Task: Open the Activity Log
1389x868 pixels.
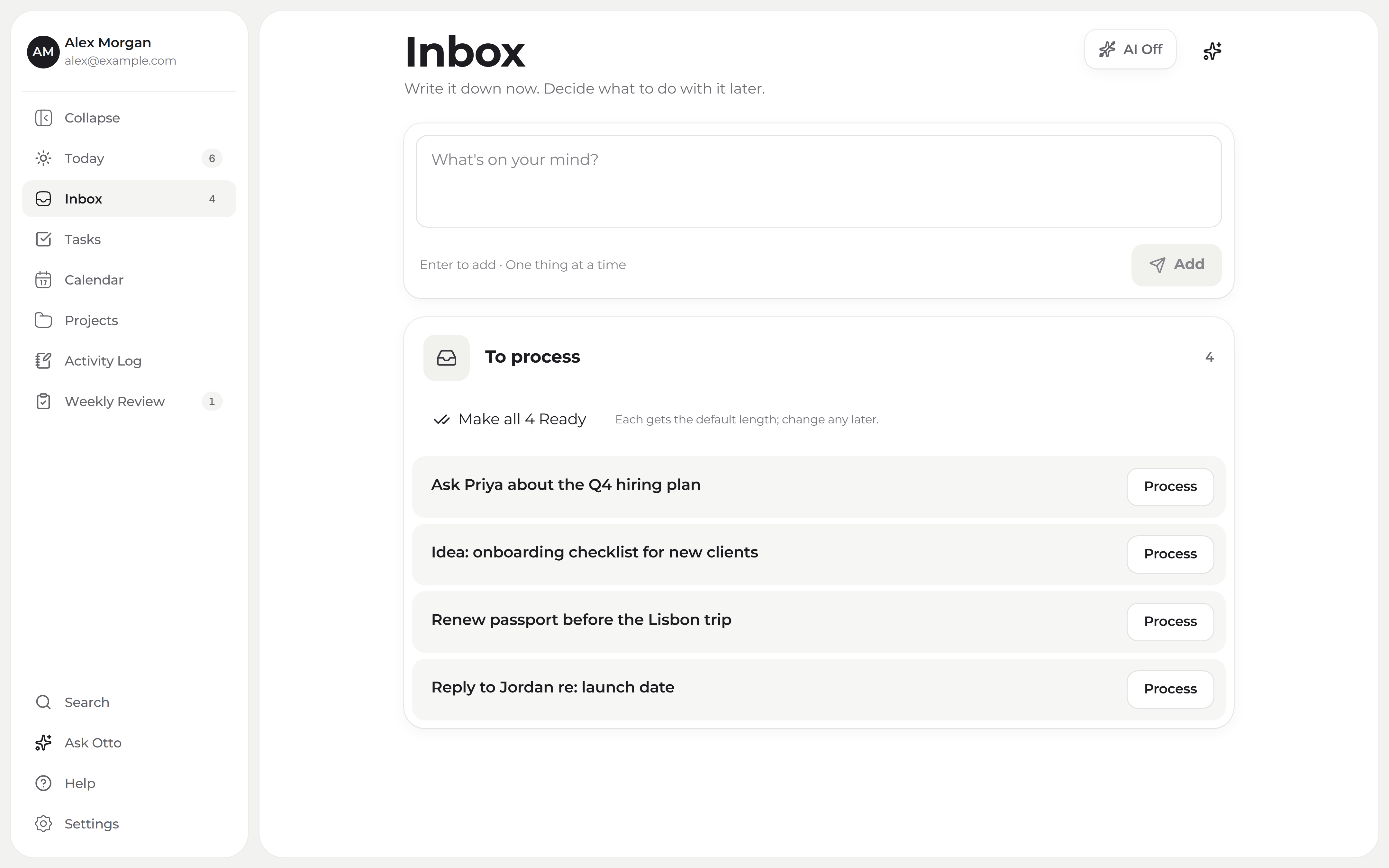Action: pyautogui.click(x=129, y=360)
